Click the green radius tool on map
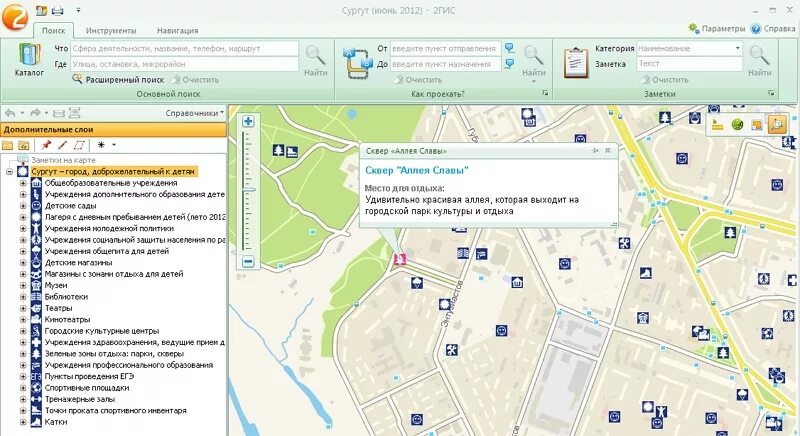800x436 pixels. [737, 124]
